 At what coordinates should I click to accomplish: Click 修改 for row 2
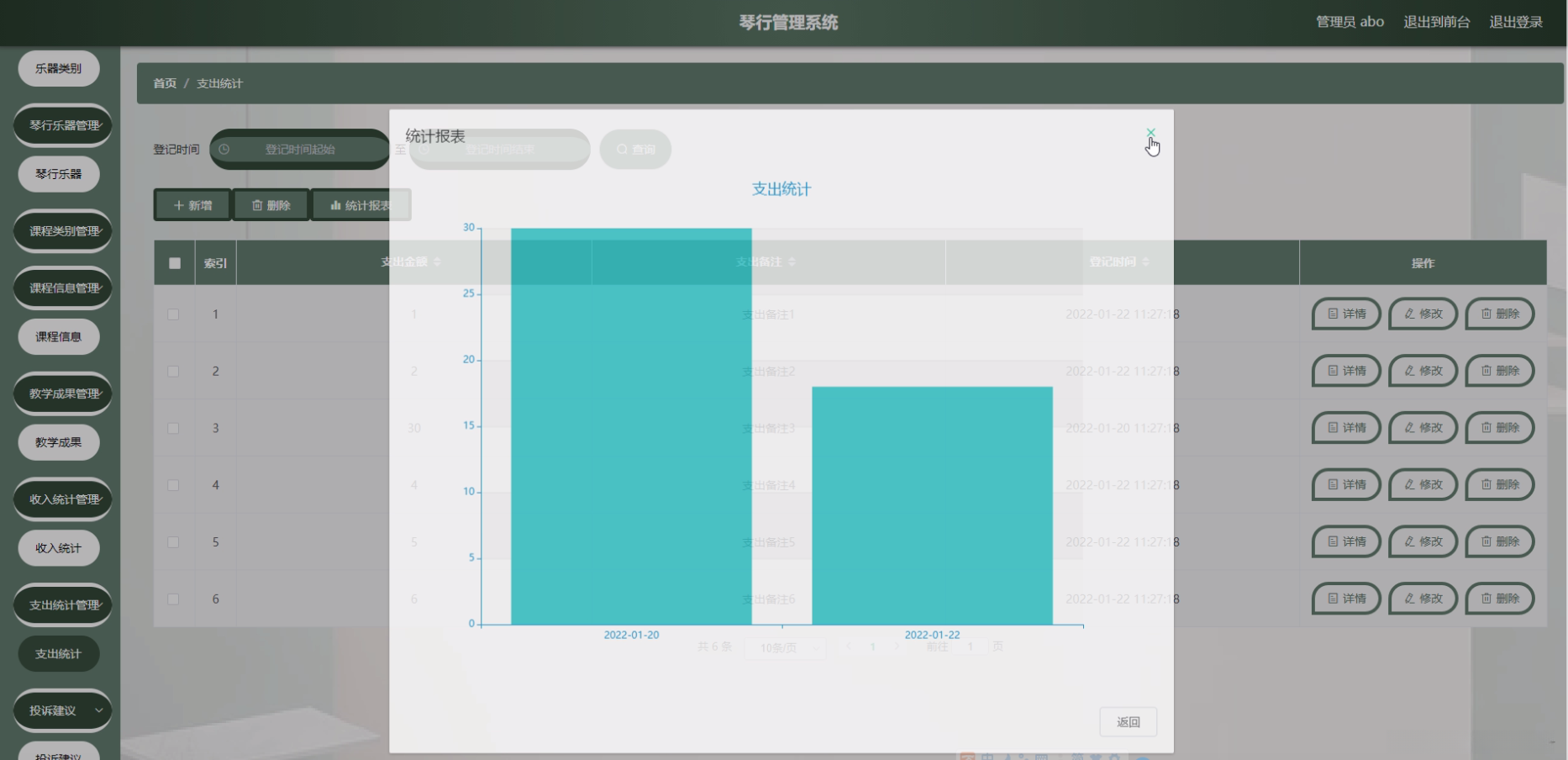coord(1423,371)
